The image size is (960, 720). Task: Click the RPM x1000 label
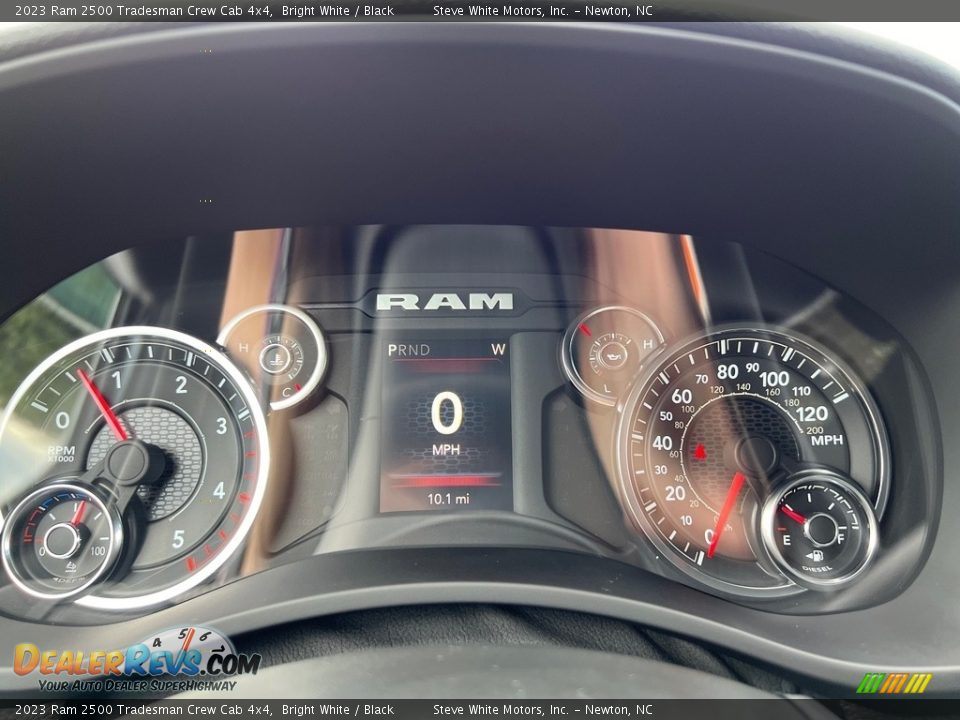pyautogui.click(x=61, y=454)
